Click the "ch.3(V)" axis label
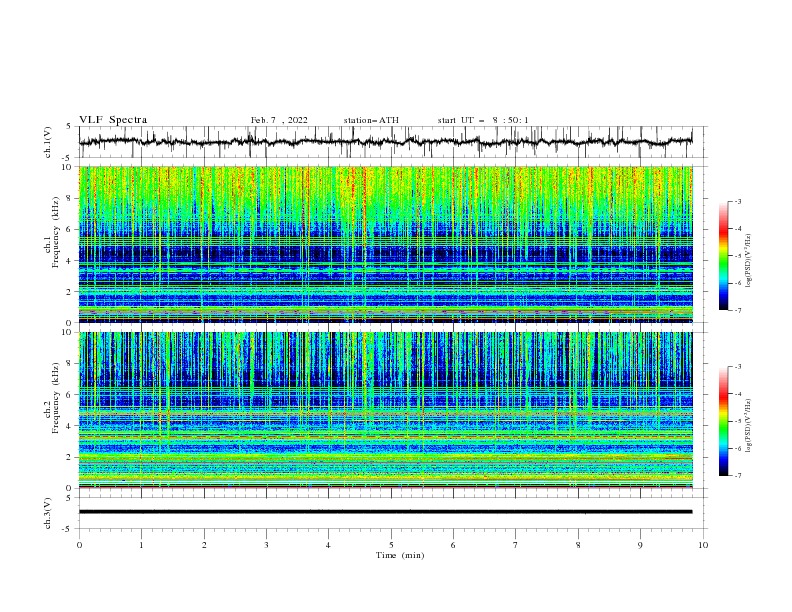792x612 pixels. point(48,513)
